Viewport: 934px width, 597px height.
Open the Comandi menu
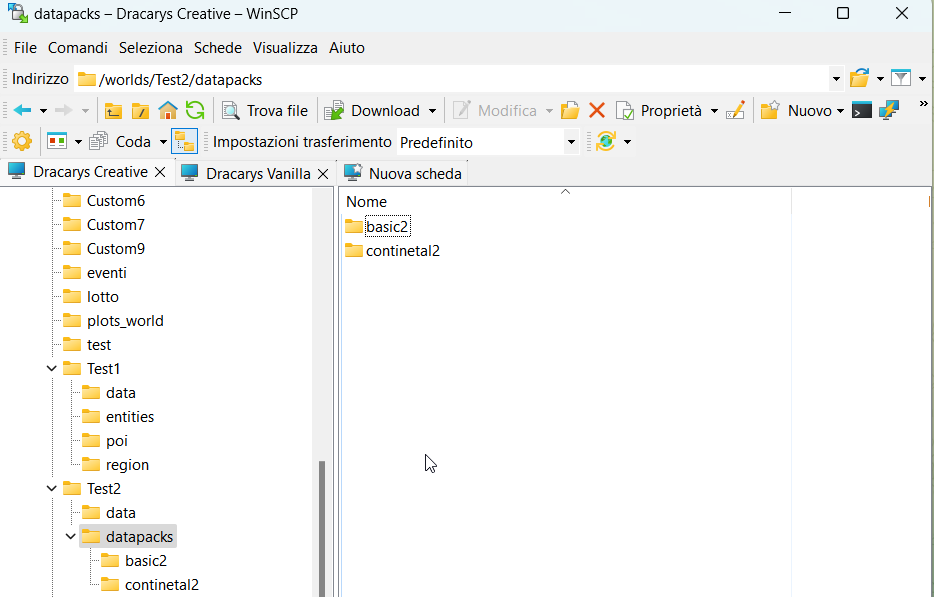pyautogui.click(x=77, y=48)
